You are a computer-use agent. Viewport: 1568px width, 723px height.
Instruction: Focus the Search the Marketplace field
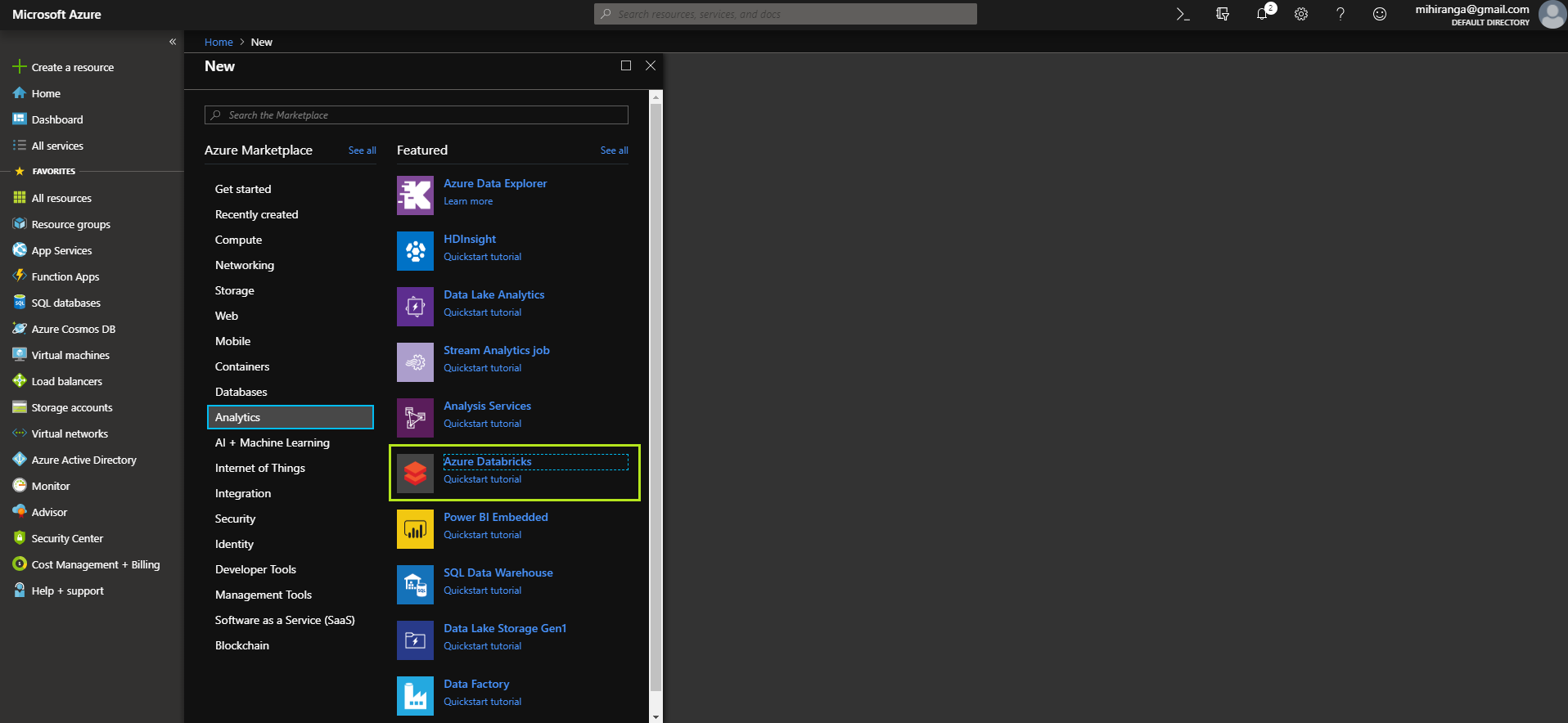[416, 115]
